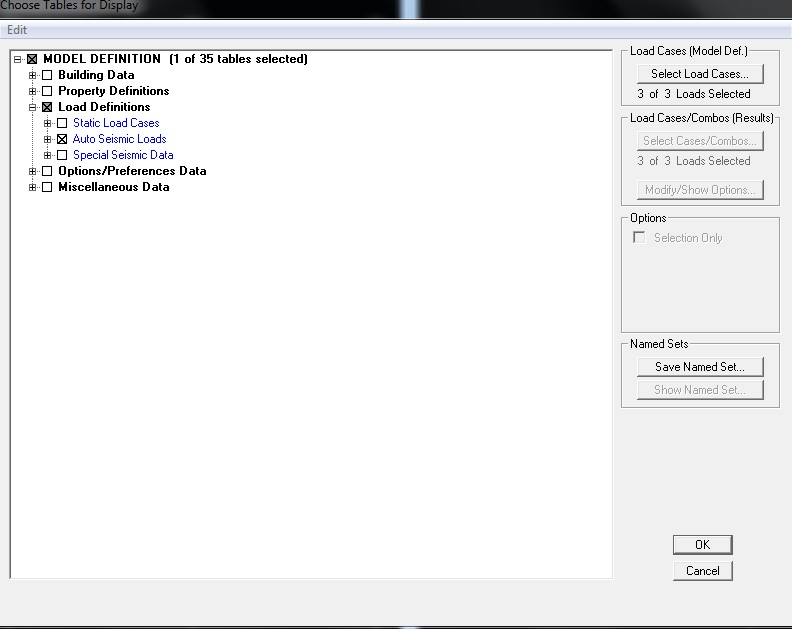Select the Load Definitions label
This screenshot has width=792, height=629.
point(104,107)
